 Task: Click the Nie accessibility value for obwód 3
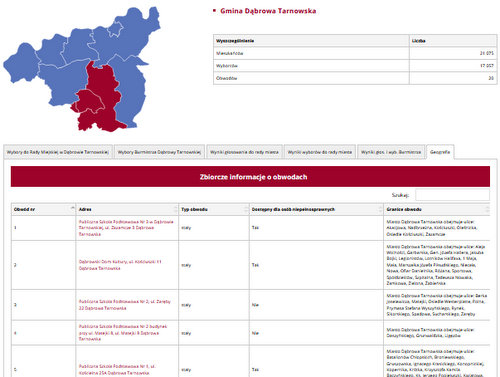255,305
